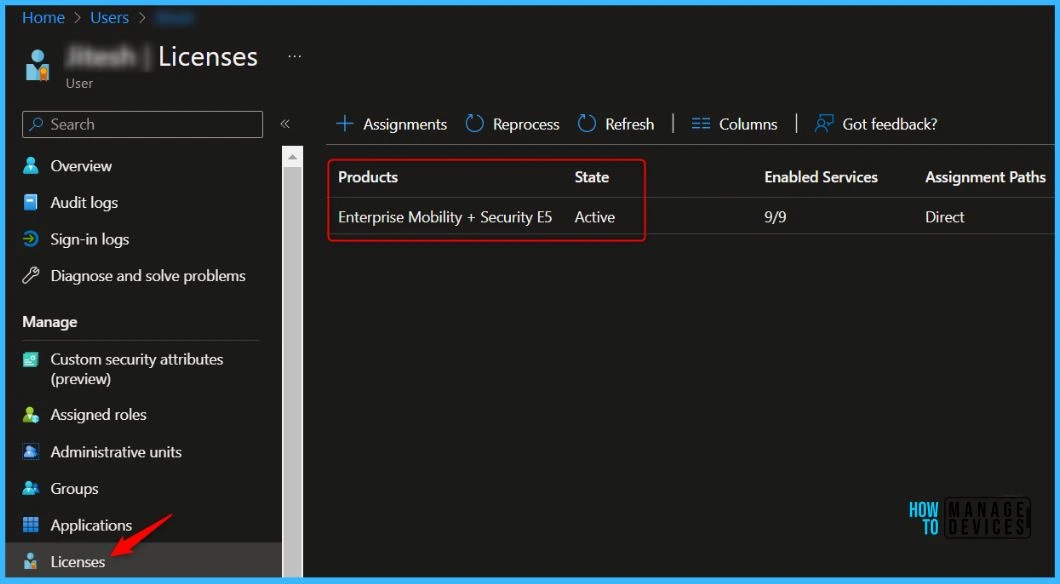This screenshot has height=584, width=1060.
Task: Open Columns chooser
Action: (734, 124)
